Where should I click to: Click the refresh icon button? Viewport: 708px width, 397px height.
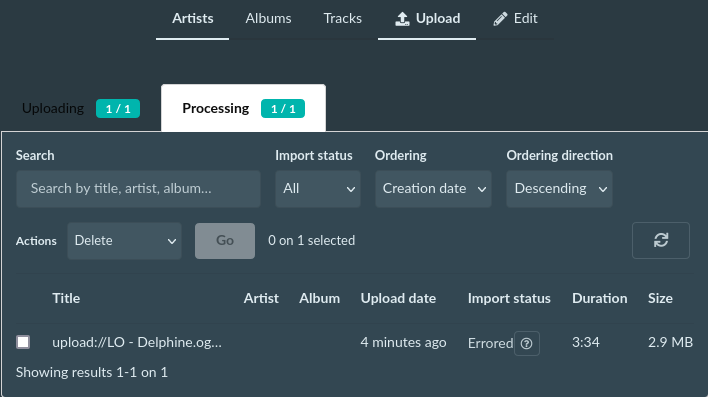(x=661, y=240)
